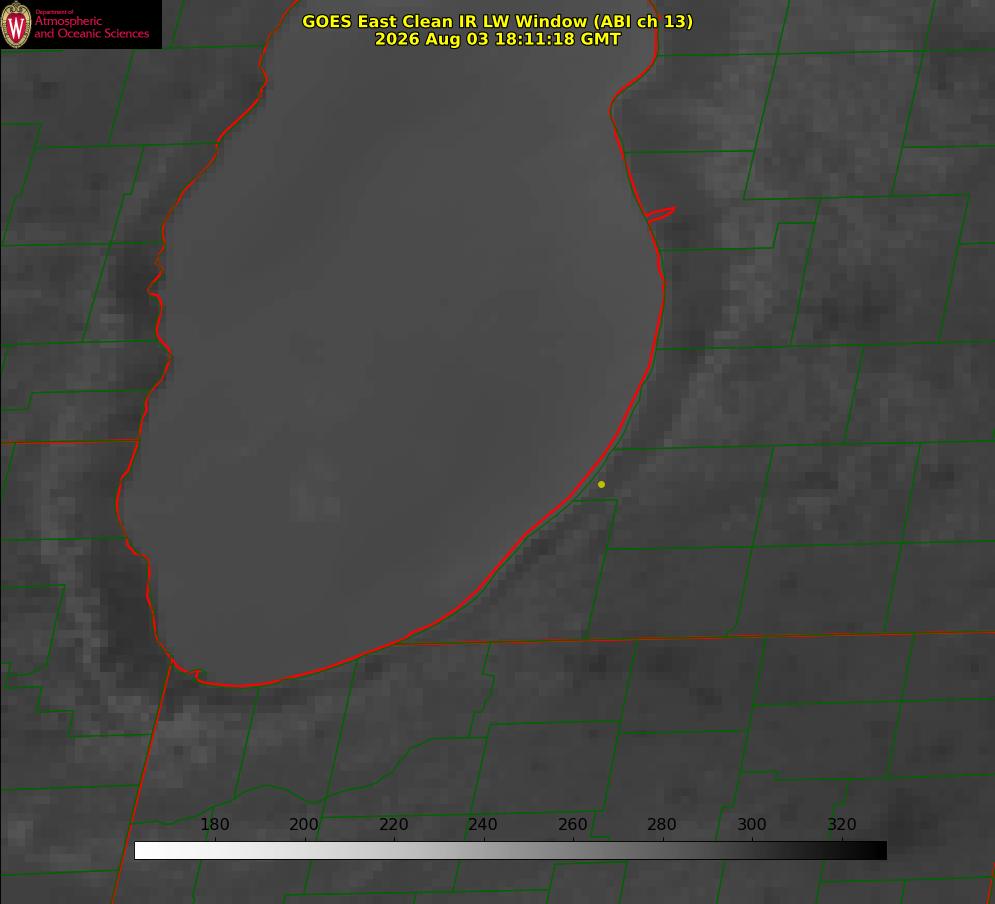Click the 260 colorbar label
995x904 pixels.
coord(572,824)
